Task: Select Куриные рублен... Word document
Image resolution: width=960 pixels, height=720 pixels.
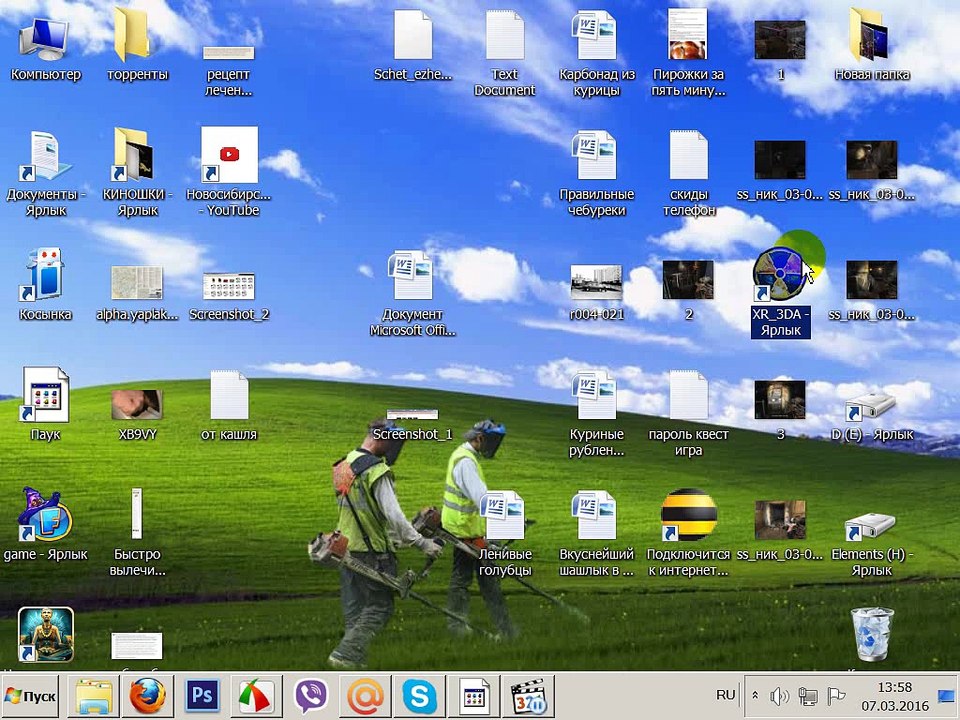Action: pos(596,415)
